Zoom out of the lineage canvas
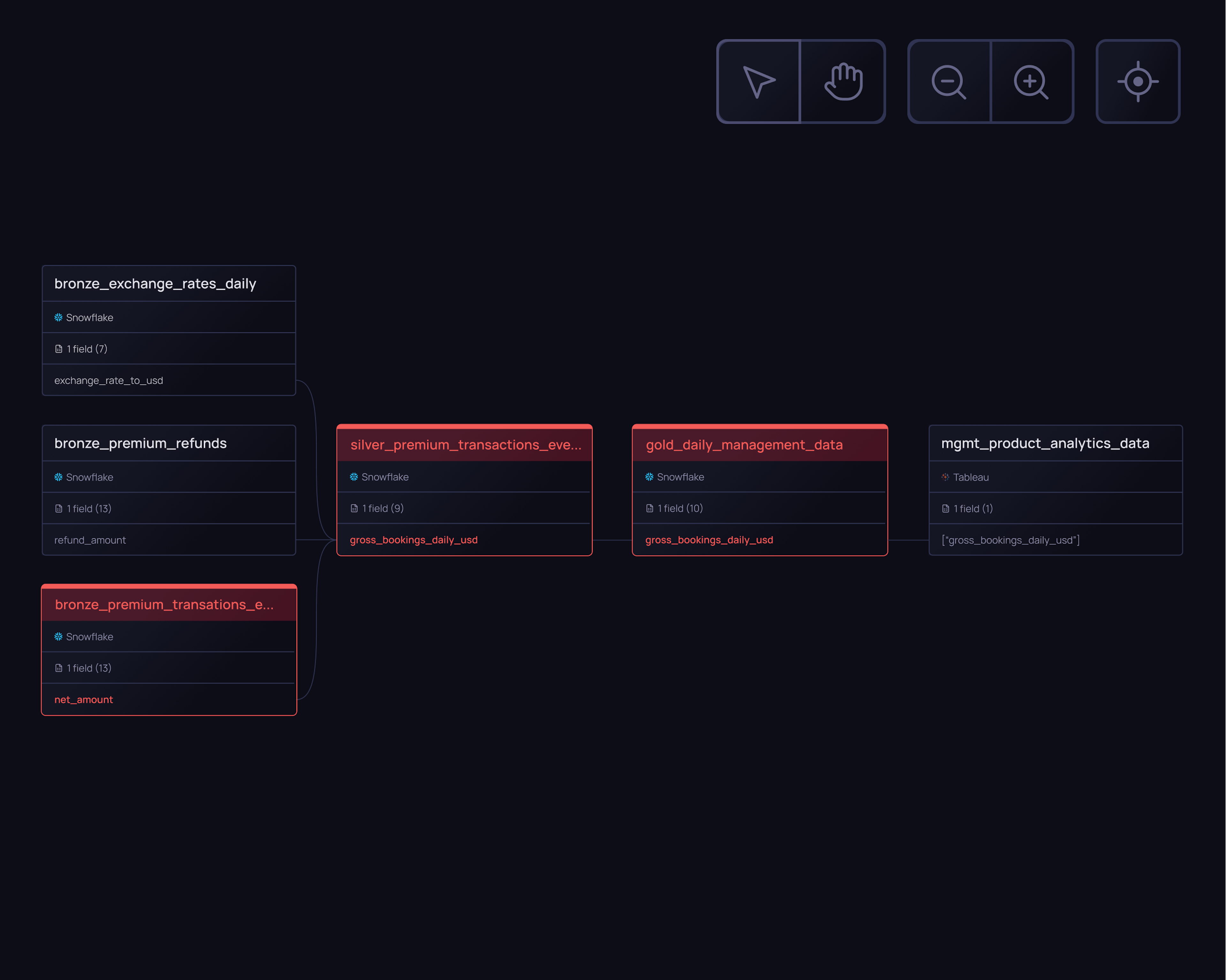The height and width of the screenshot is (980, 1226). (949, 81)
